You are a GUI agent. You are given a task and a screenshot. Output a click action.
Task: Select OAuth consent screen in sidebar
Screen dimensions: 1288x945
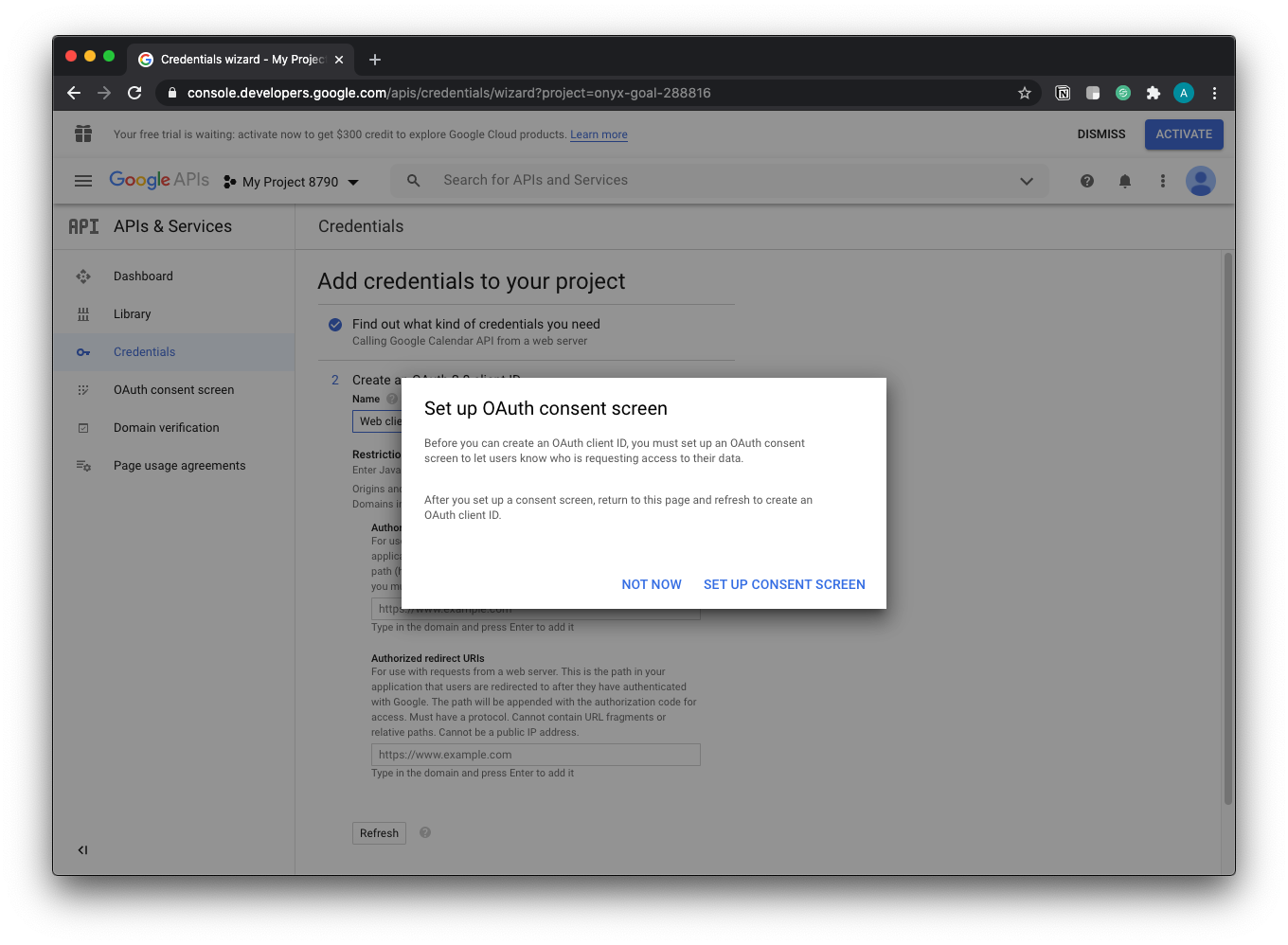click(173, 390)
